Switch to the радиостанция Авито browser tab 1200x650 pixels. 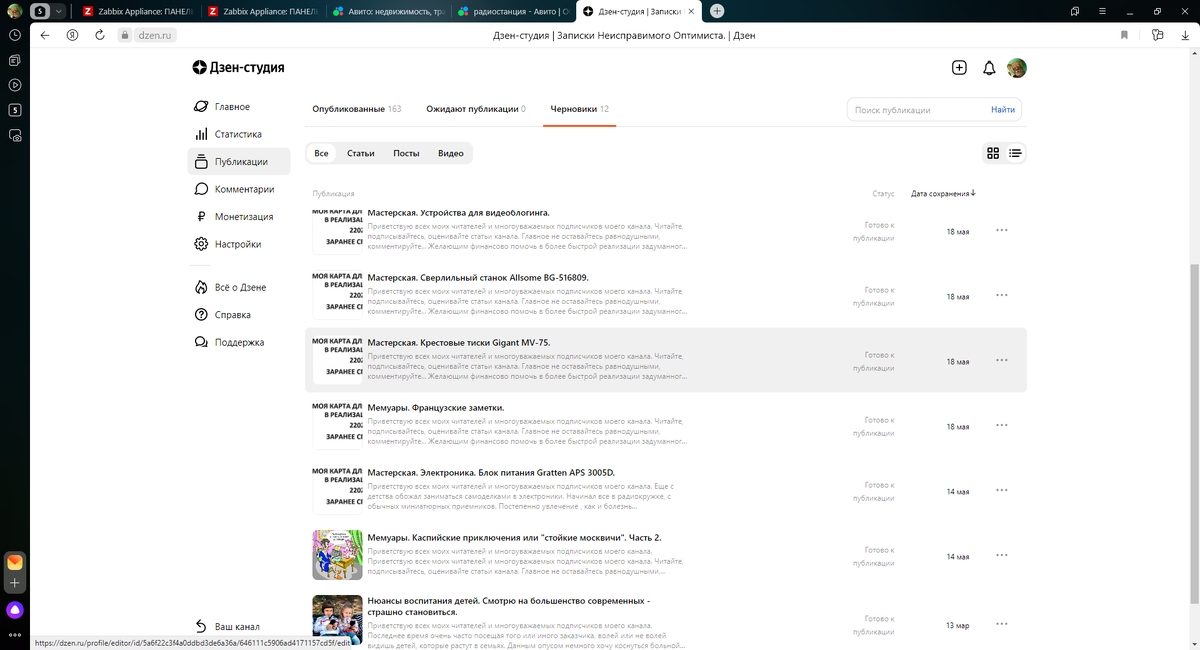(512, 11)
